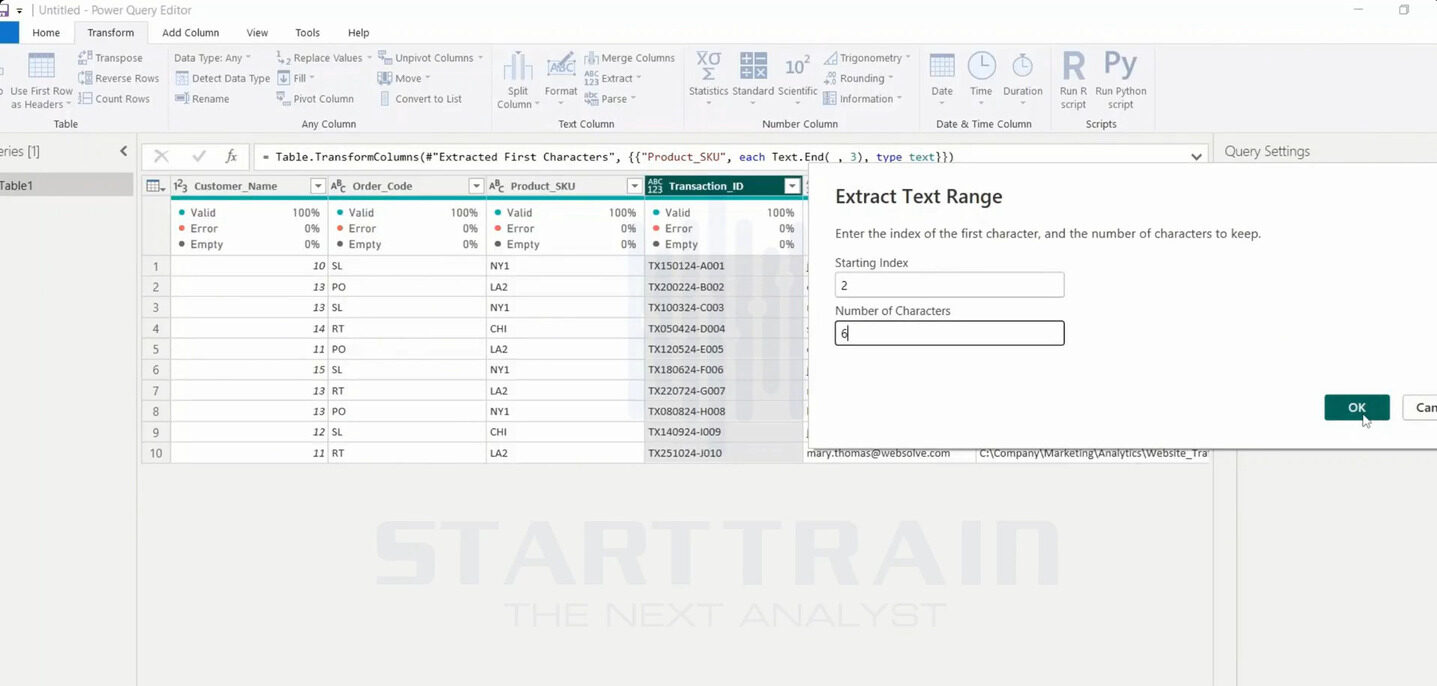Click Convert to List
1437x686 pixels.
coord(420,99)
